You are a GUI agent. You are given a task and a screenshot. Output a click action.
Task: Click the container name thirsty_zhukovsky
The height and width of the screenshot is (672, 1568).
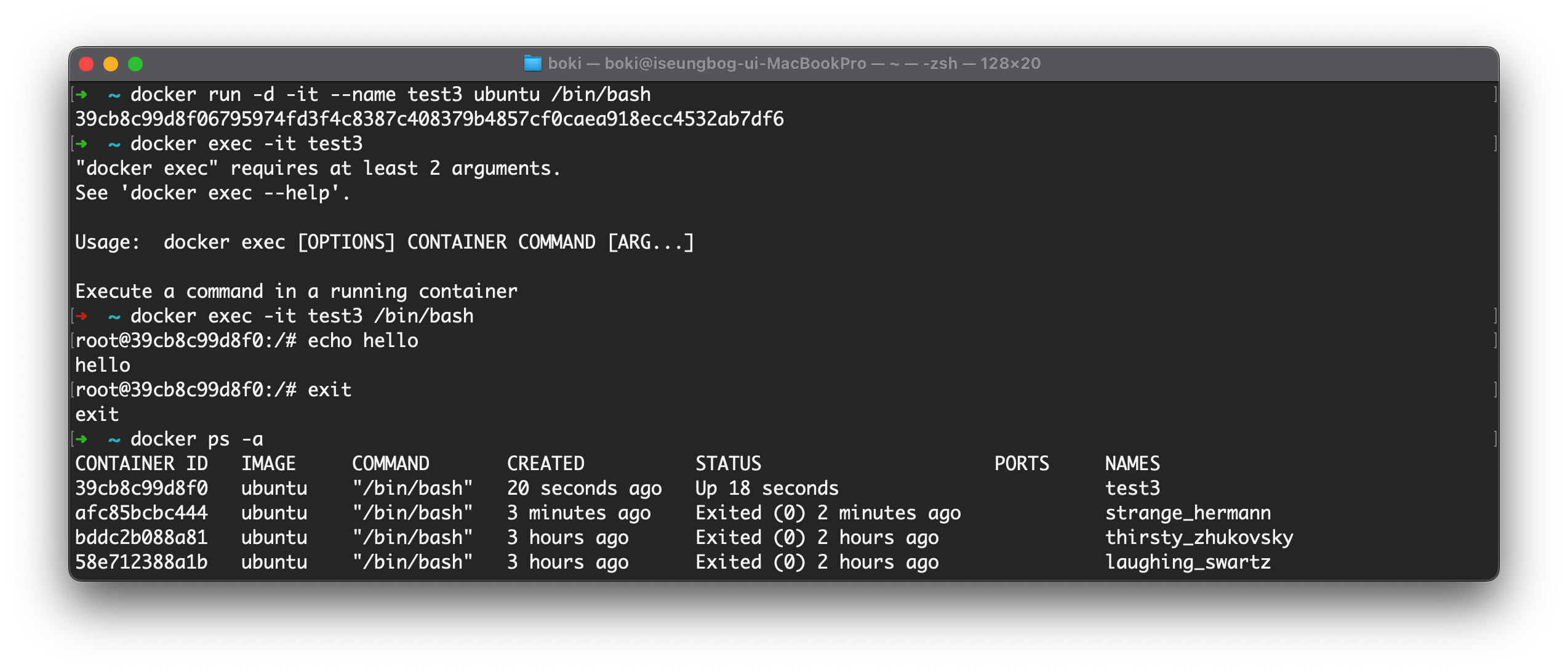(1199, 537)
